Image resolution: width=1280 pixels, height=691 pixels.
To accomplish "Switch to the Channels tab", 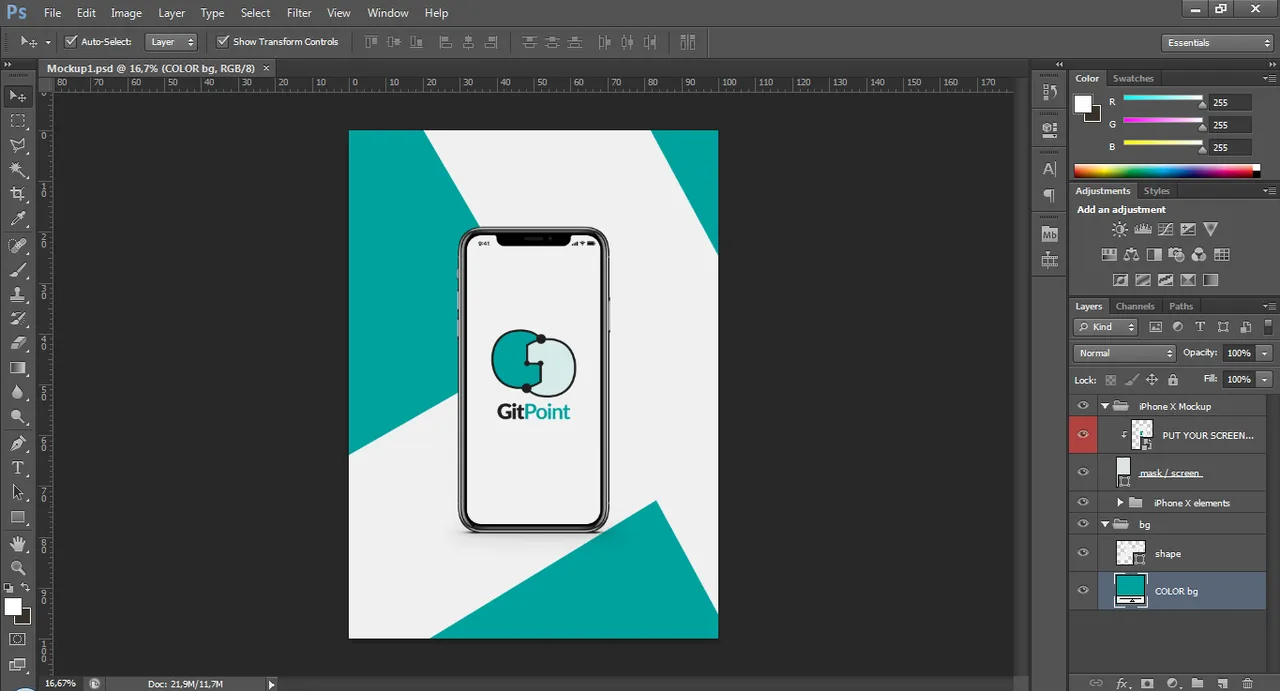I will pos(1135,306).
